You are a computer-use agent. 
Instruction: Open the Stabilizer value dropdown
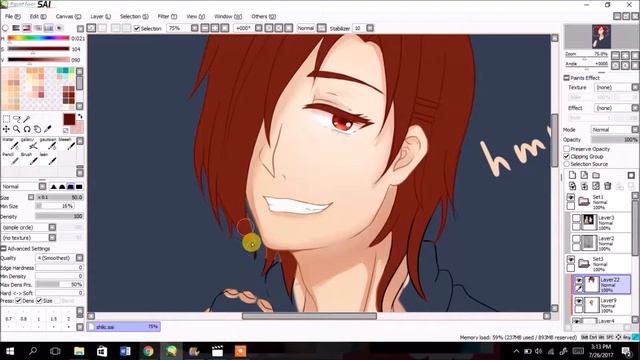click(370, 28)
